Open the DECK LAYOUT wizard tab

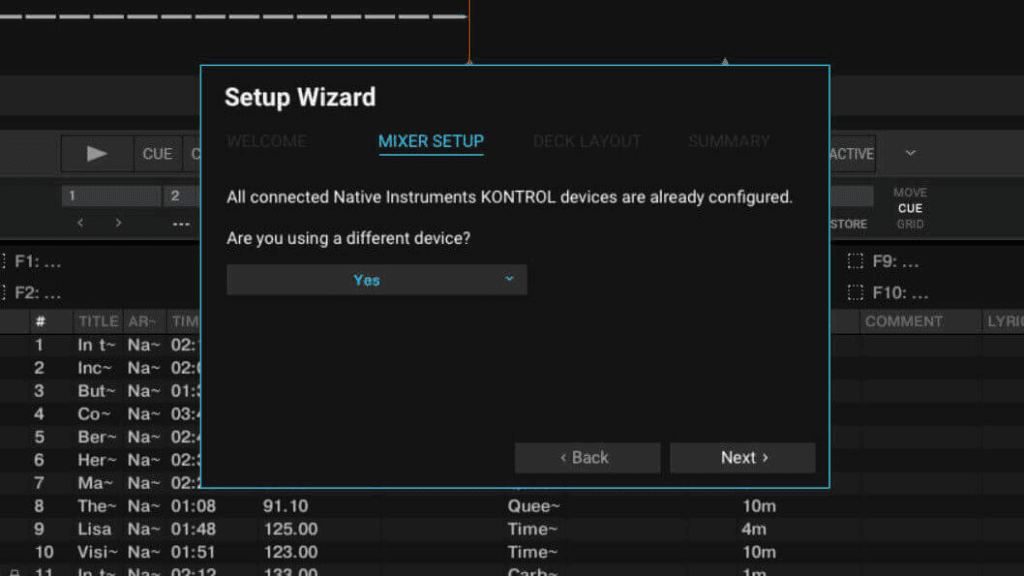click(586, 141)
